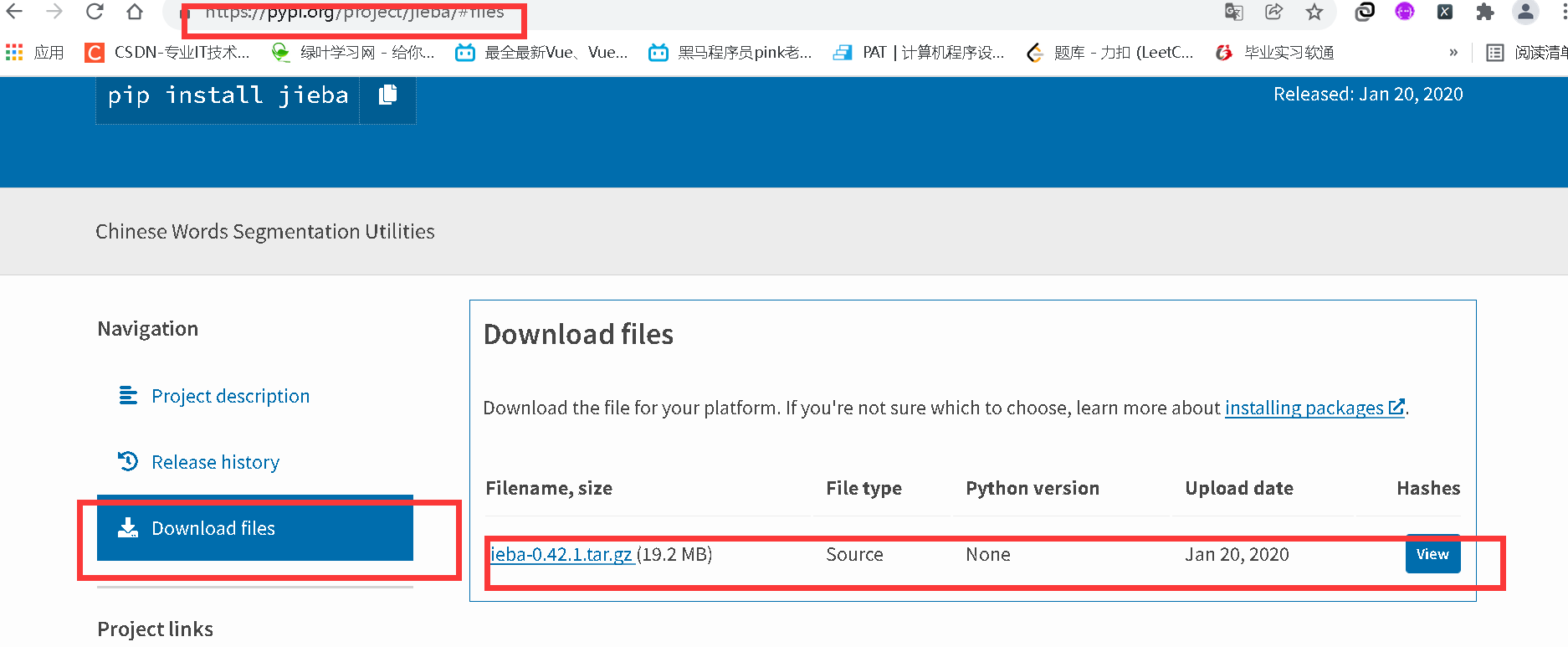Viewport: 1568px width, 647px height.
Task: Open Release history navigation tab
Action: pos(215,462)
